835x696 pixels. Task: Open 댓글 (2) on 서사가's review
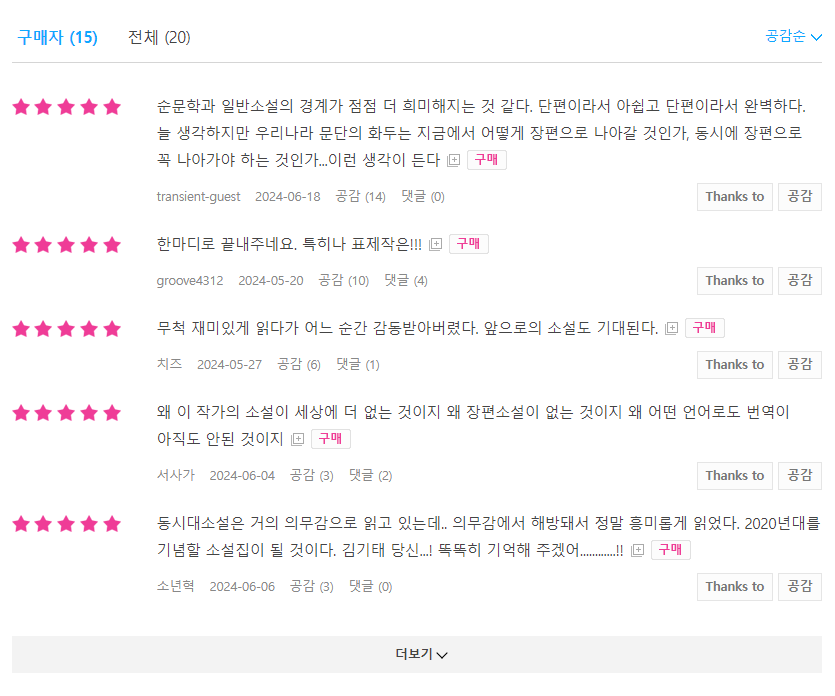[371, 476]
